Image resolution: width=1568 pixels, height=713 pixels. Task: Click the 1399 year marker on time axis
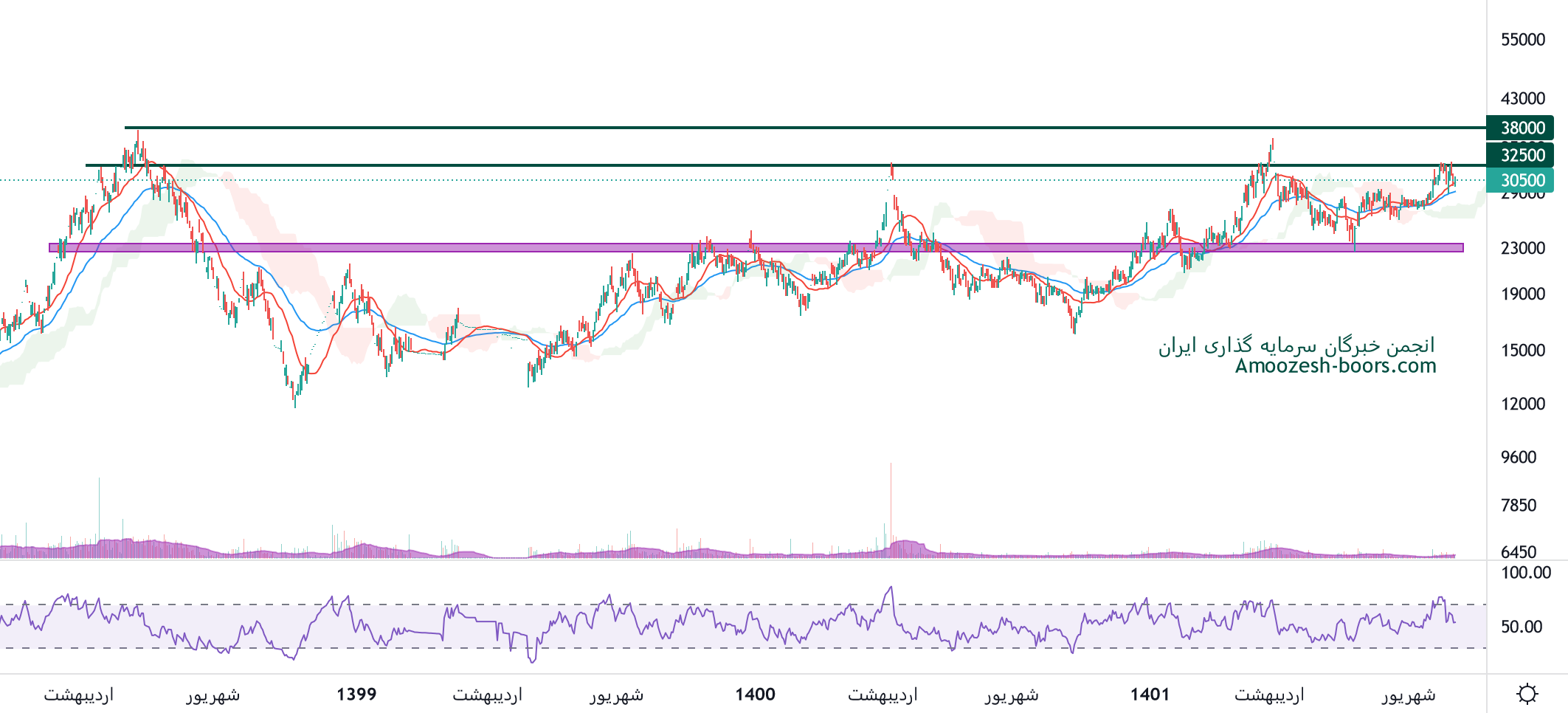click(x=356, y=695)
